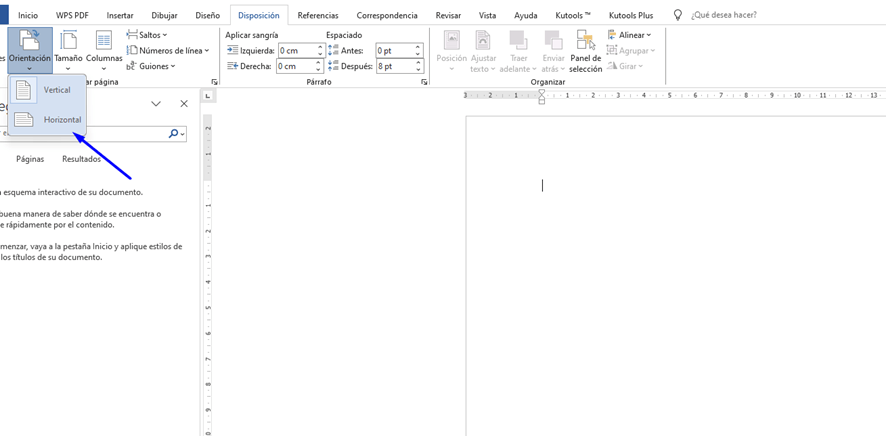Switch to the Kutools Plus tab

pos(631,15)
